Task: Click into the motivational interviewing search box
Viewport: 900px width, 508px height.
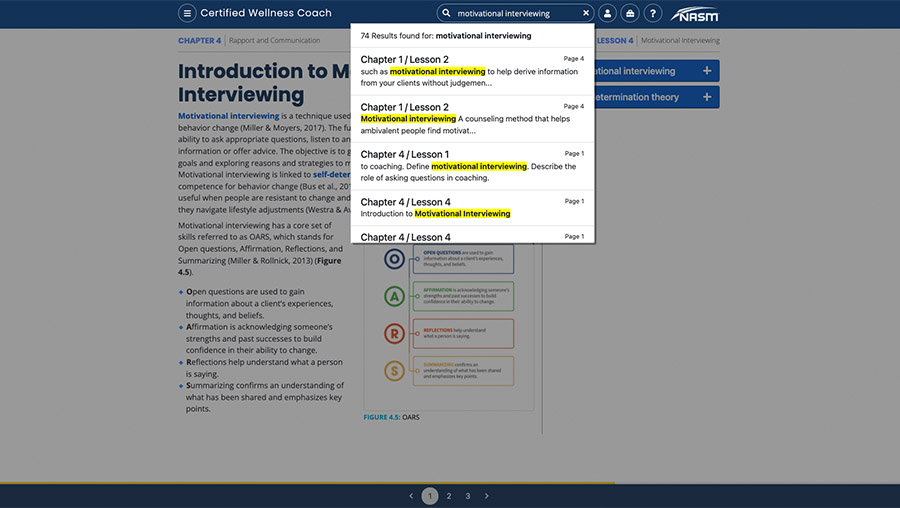Action: point(515,13)
